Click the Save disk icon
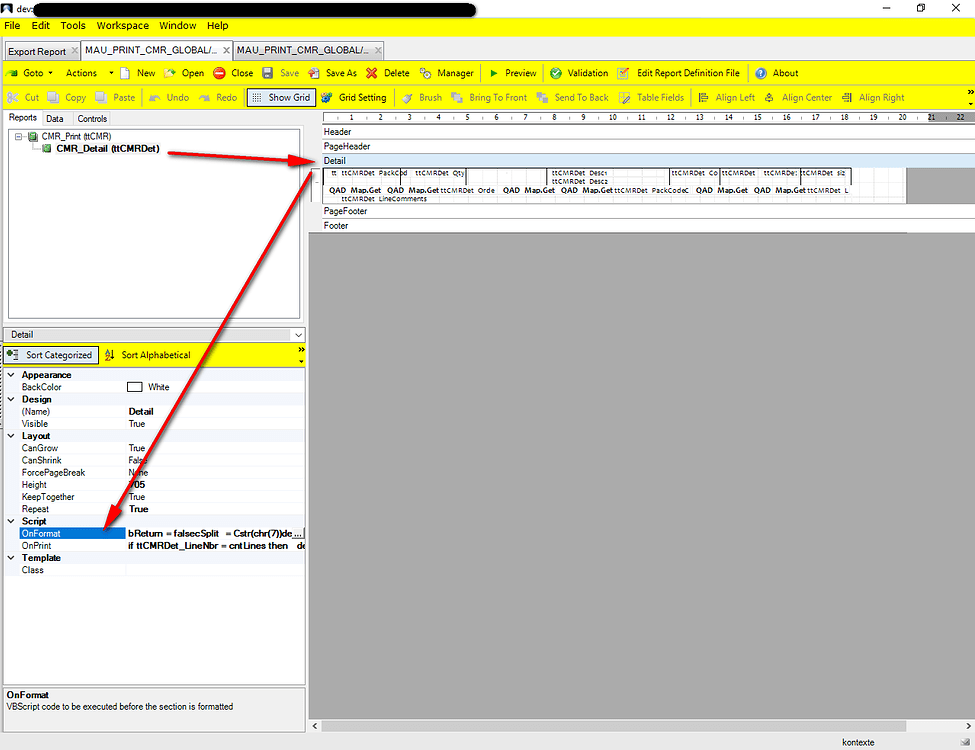The height and width of the screenshot is (750, 975). coord(267,73)
